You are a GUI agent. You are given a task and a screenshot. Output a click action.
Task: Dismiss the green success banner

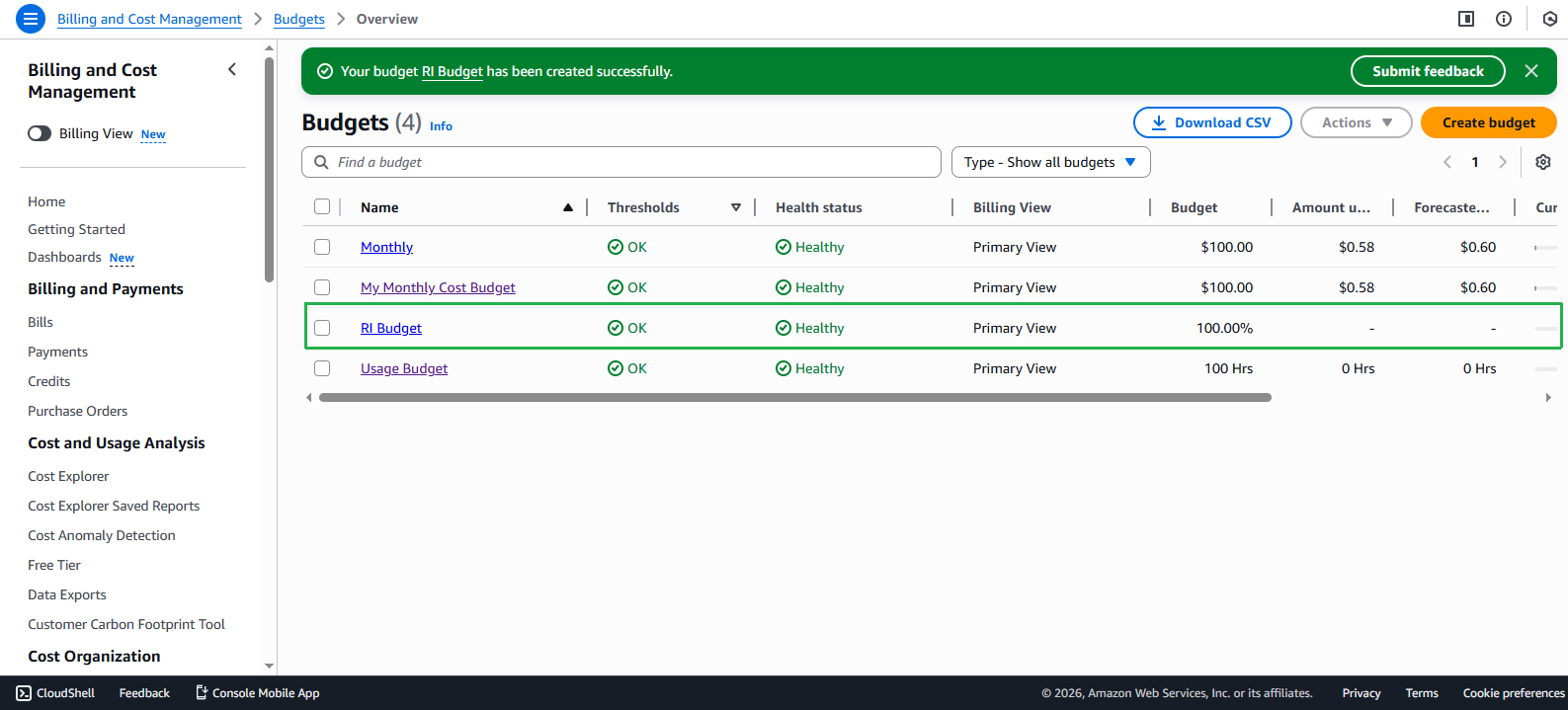[1530, 71]
